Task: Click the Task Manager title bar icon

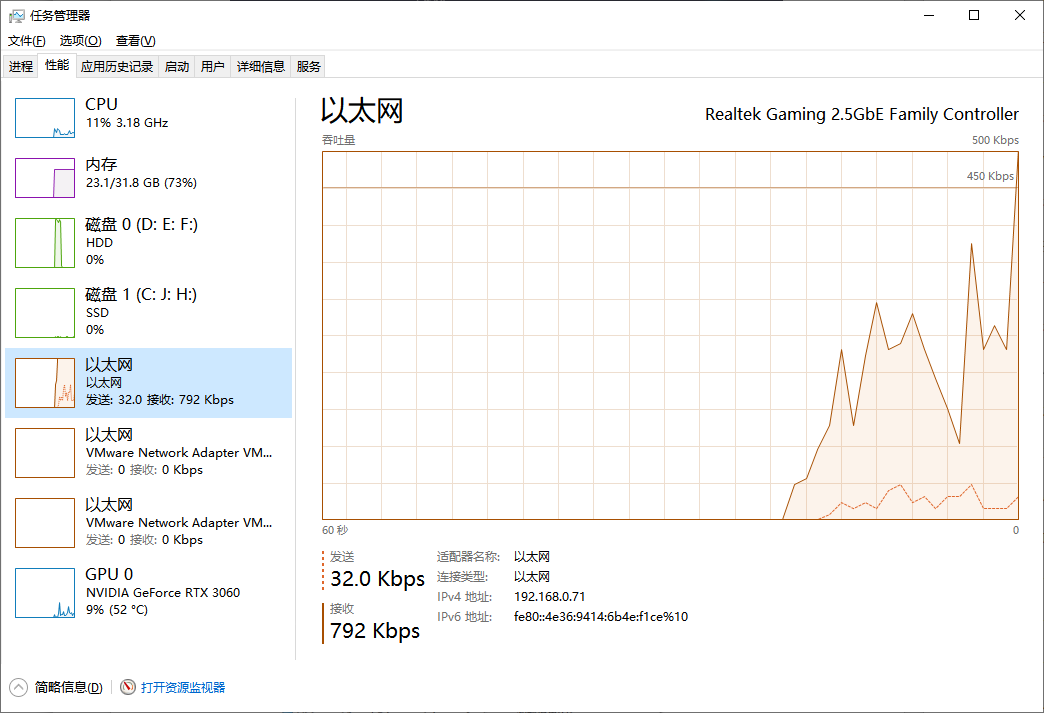Action: coord(17,15)
